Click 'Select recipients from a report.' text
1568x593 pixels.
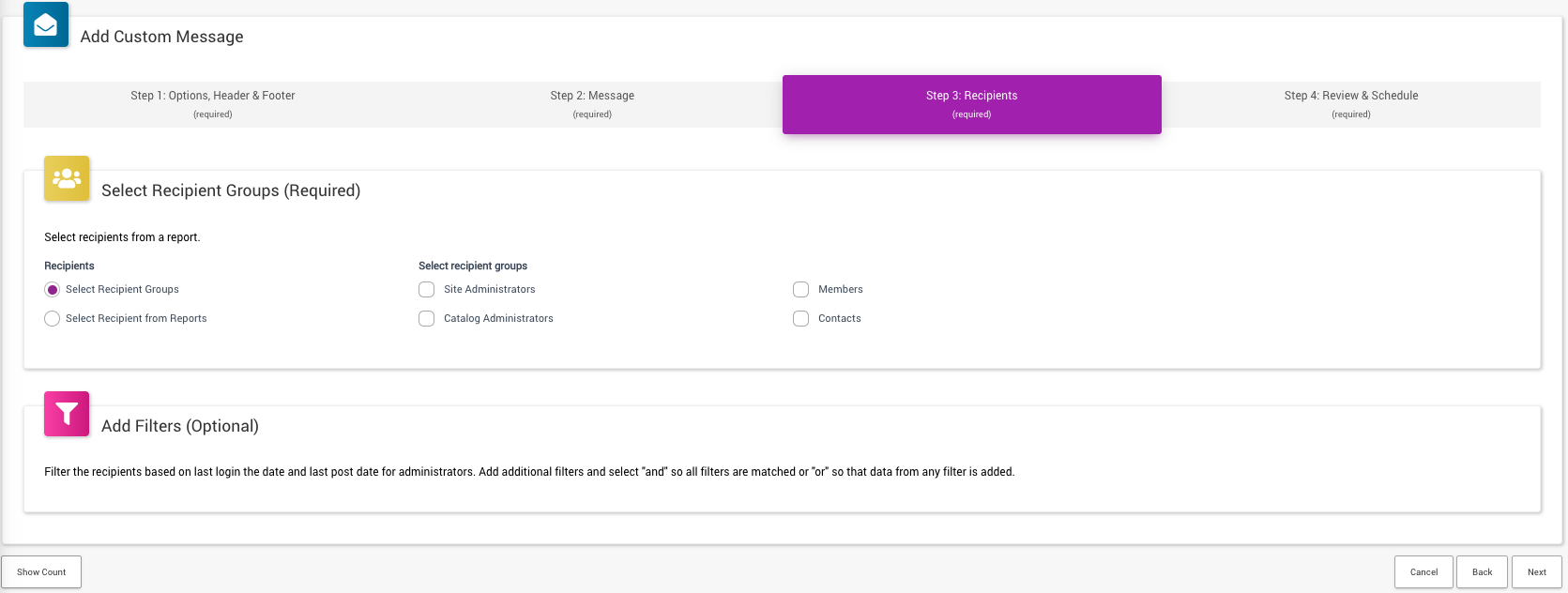pos(122,237)
